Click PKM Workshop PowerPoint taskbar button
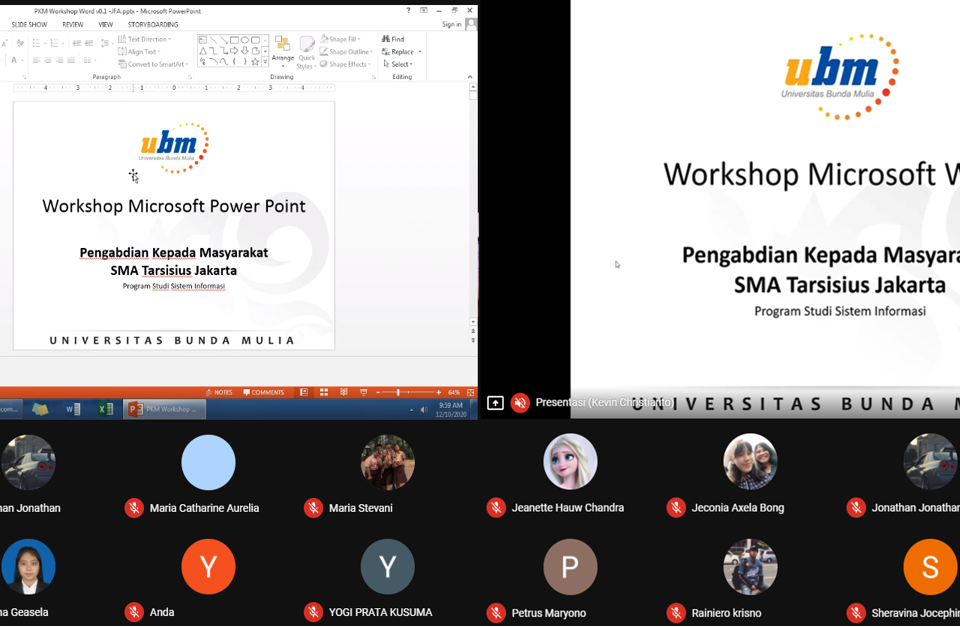This screenshot has width=960, height=627. [x=165, y=409]
